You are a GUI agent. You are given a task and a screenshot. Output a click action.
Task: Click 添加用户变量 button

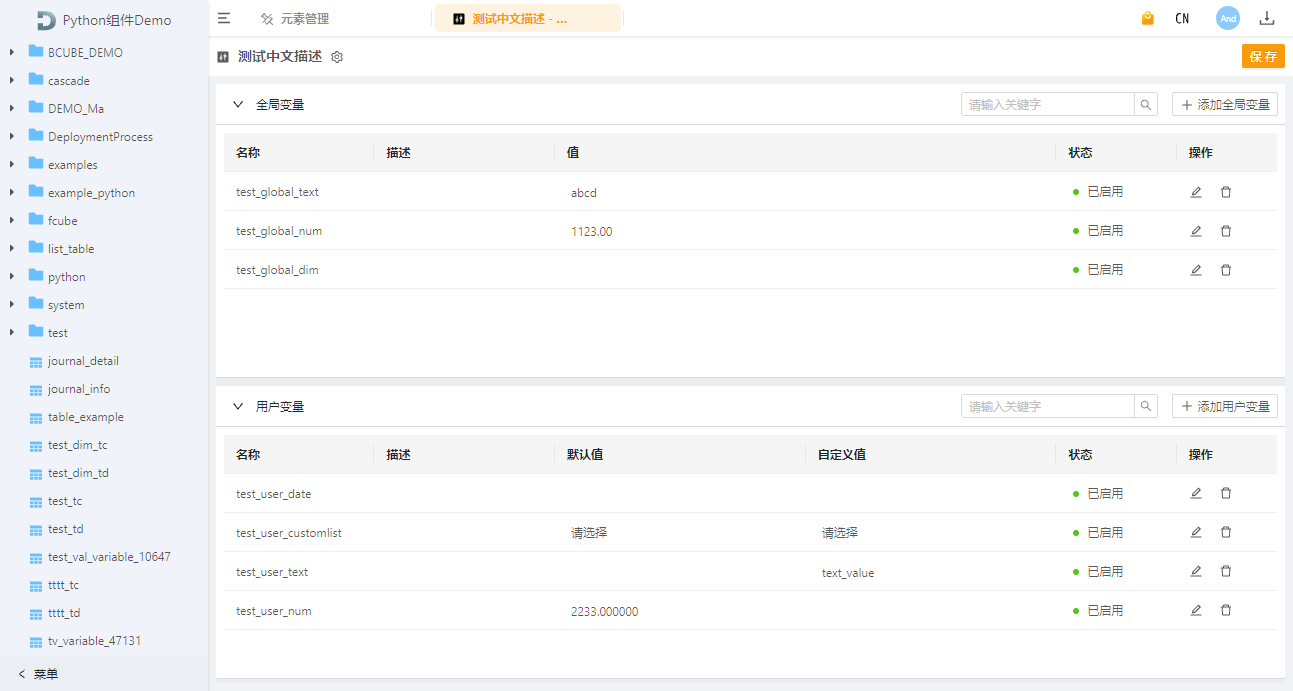[1224, 406]
